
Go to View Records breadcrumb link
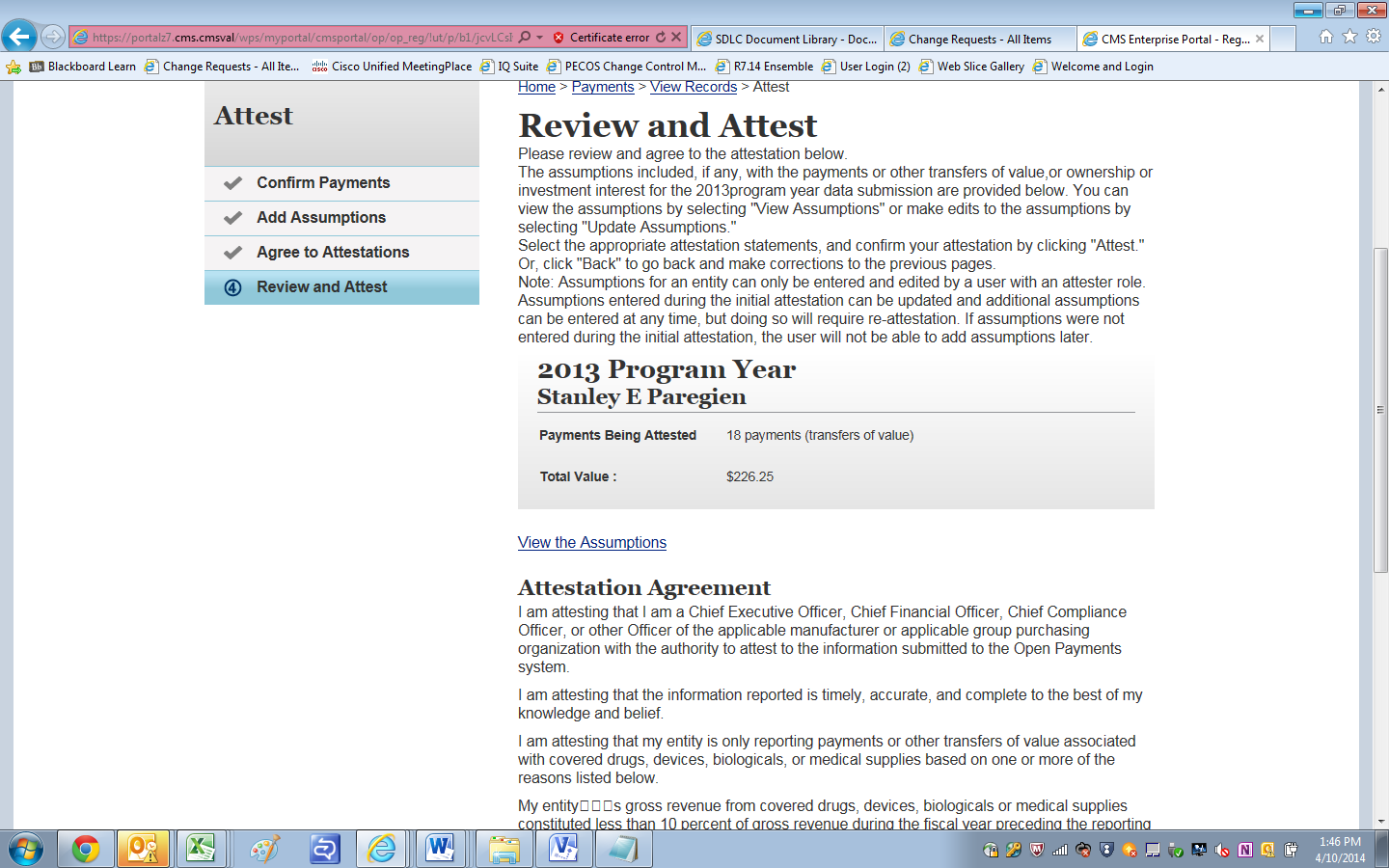694,87
